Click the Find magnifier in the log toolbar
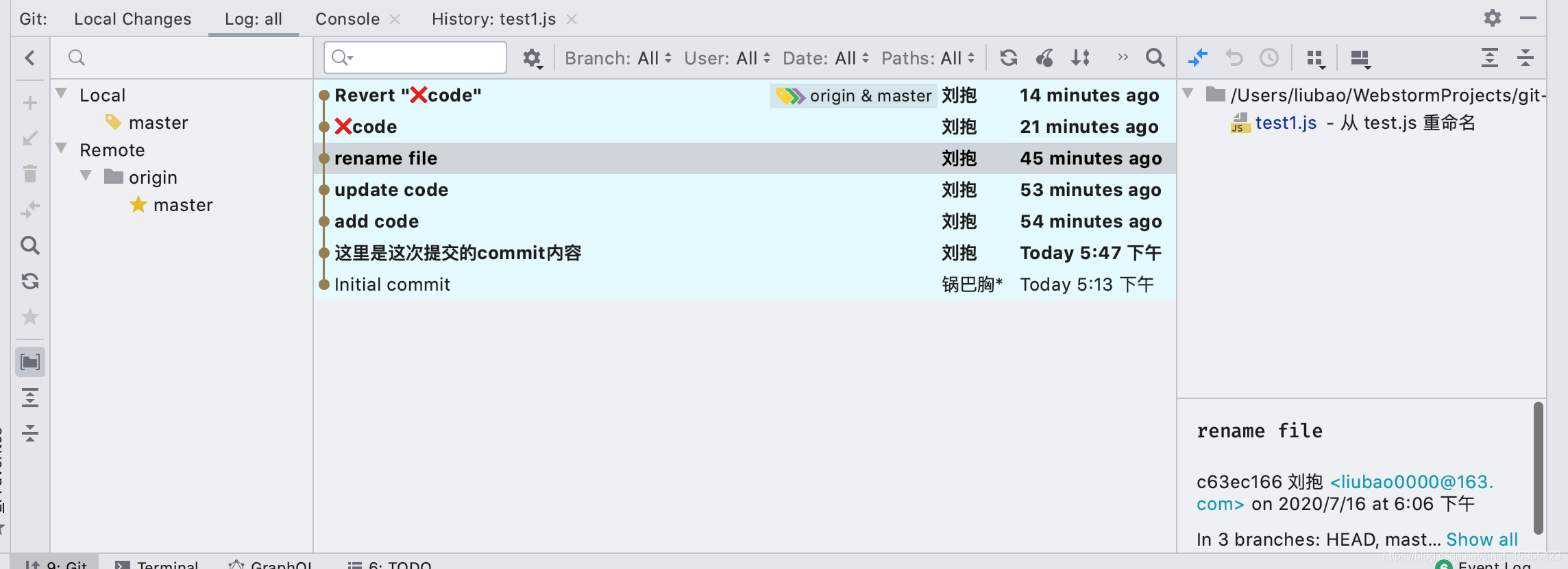The height and width of the screenshot is (569, 1568). pyautogui.click(x=1155, y=58)
